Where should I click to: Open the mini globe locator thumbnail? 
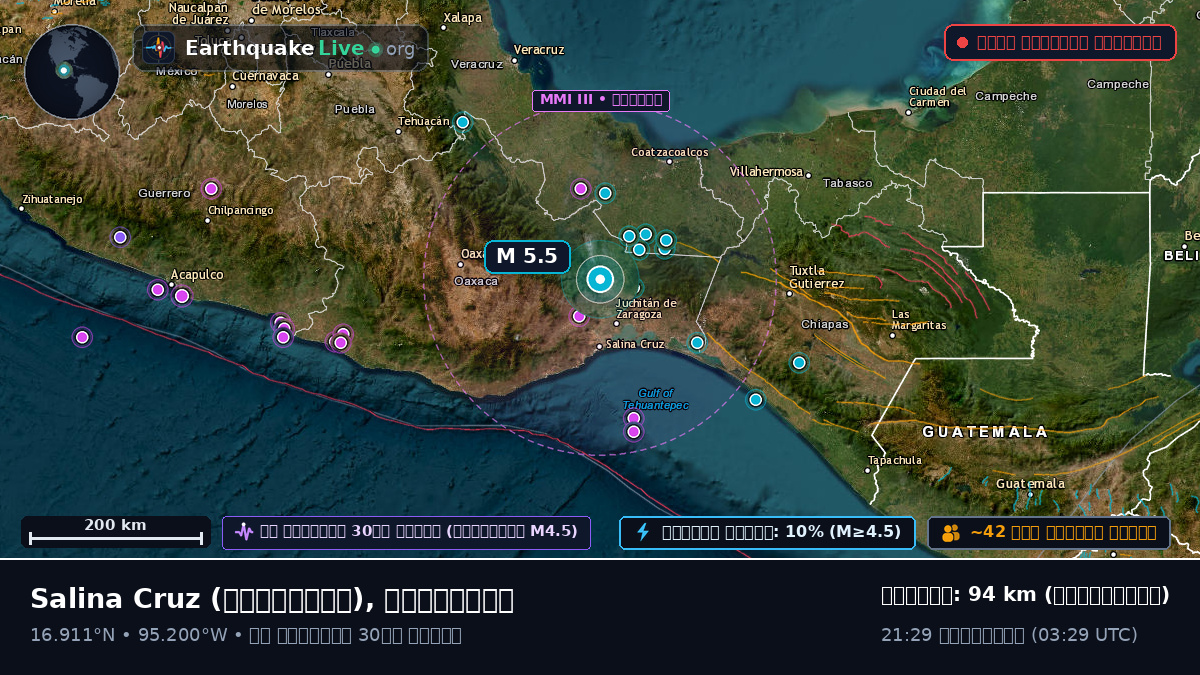click(x=72, y=72)
